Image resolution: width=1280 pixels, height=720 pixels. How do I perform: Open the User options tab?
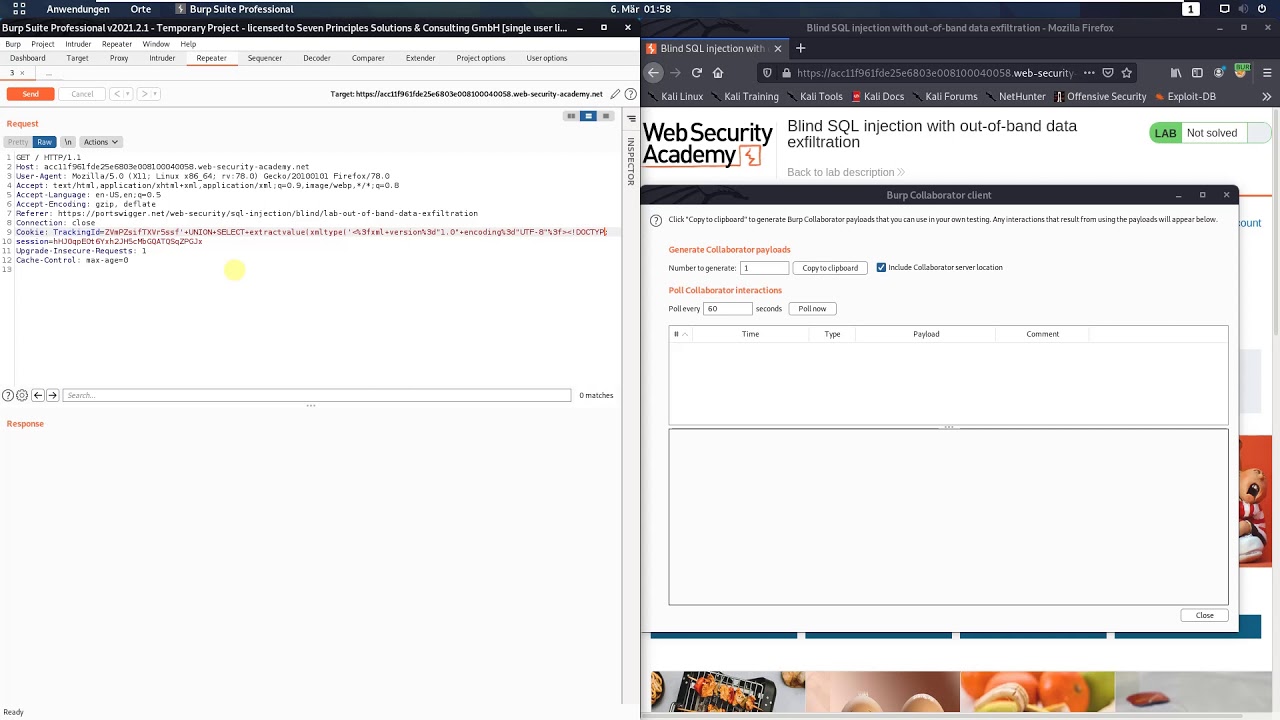[x=547, y=58]
